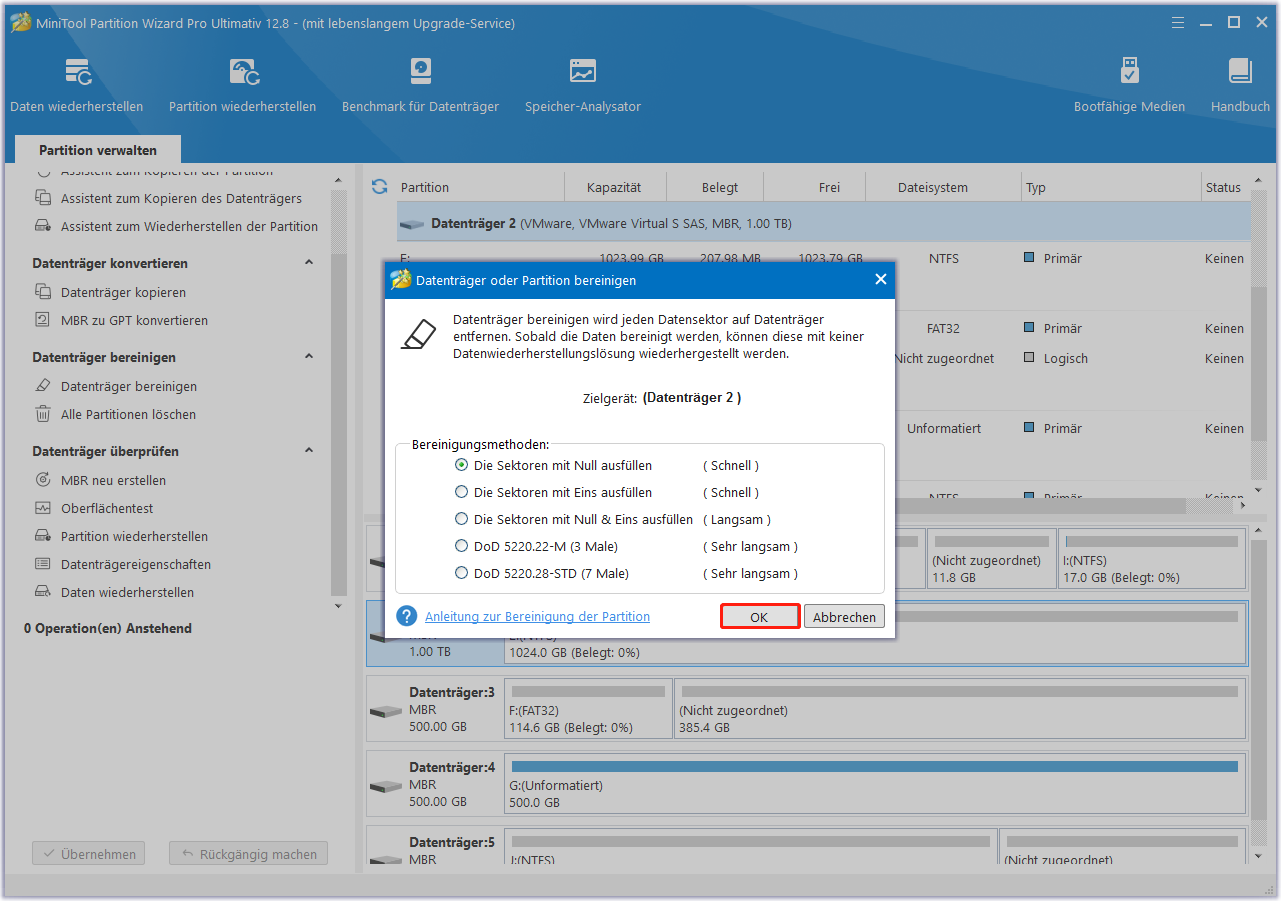Select Sektoren mit Null & Eins ausfüllen
1283x903 pixels.
pyautogui.click(x=461, y=519)
